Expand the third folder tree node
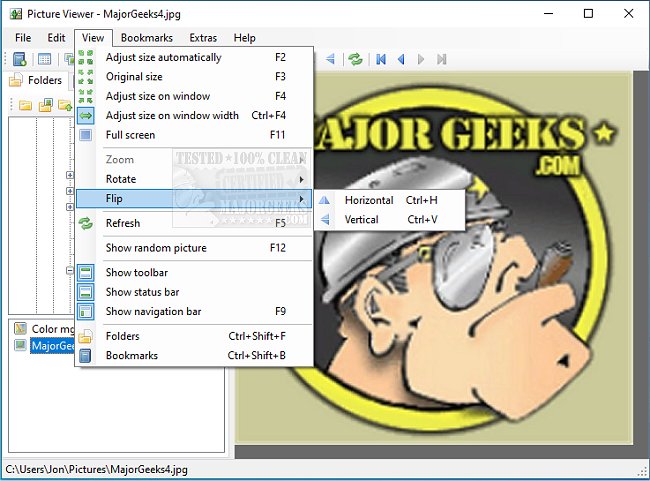 [x=70, y=206]
